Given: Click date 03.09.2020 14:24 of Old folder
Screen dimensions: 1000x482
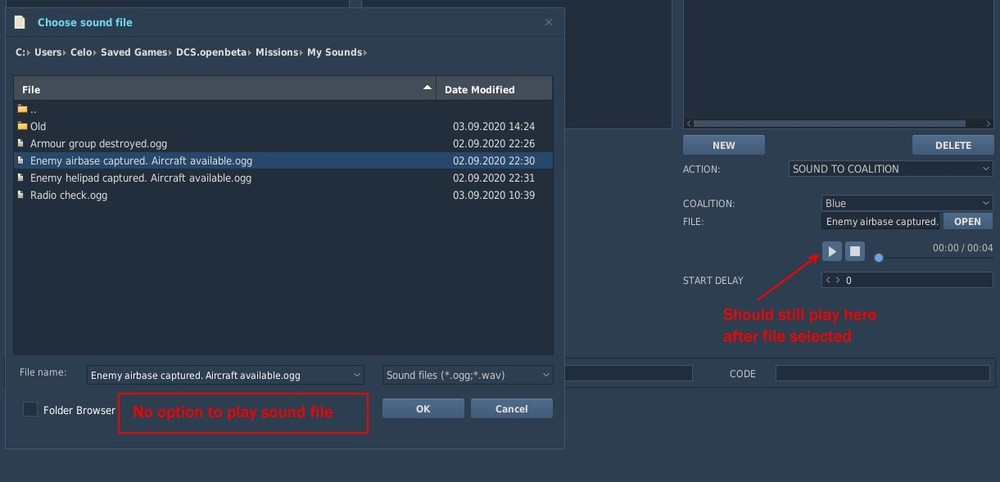Looking at the screenshot, I should pyautogui.click(x=494, y=126).
